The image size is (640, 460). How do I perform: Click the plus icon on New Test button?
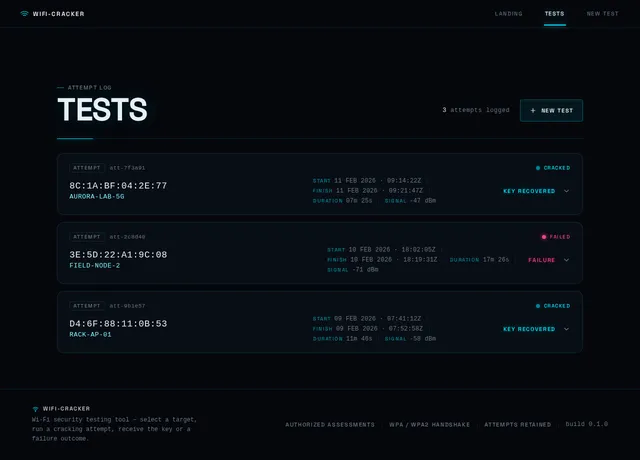(533, 111)
